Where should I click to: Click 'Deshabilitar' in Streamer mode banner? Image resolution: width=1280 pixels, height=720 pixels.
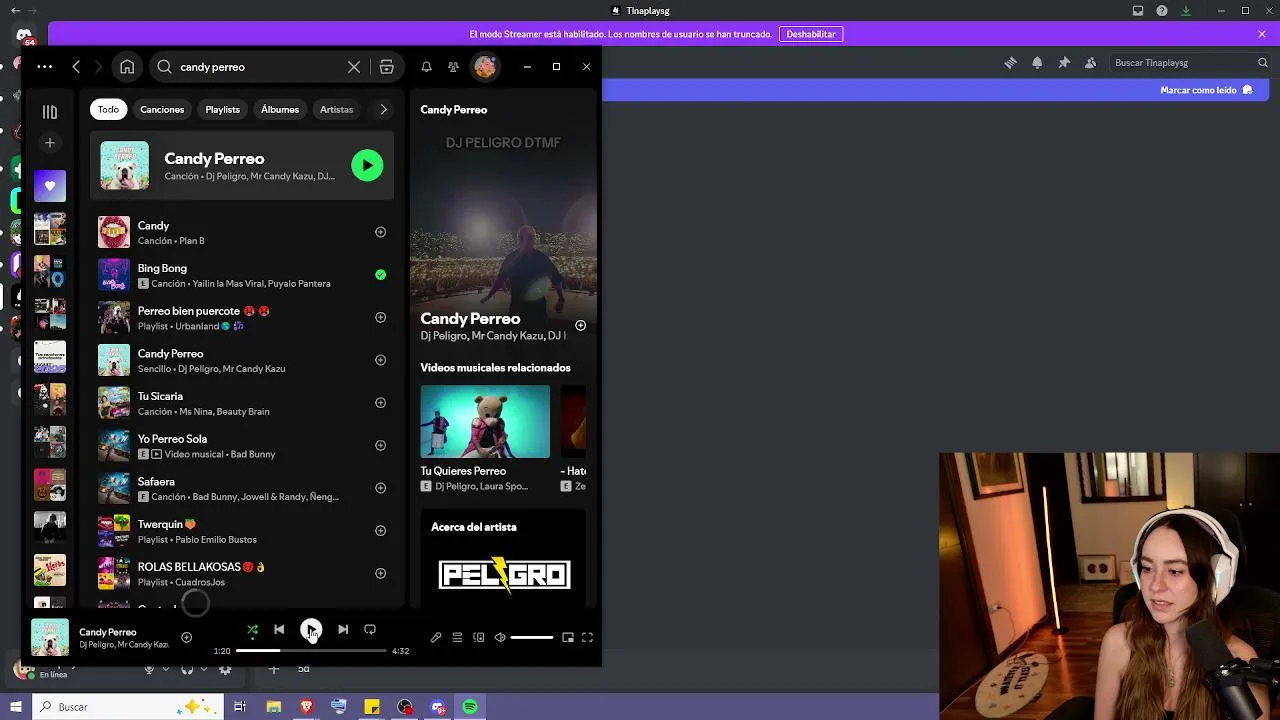[x=810, y=34]
